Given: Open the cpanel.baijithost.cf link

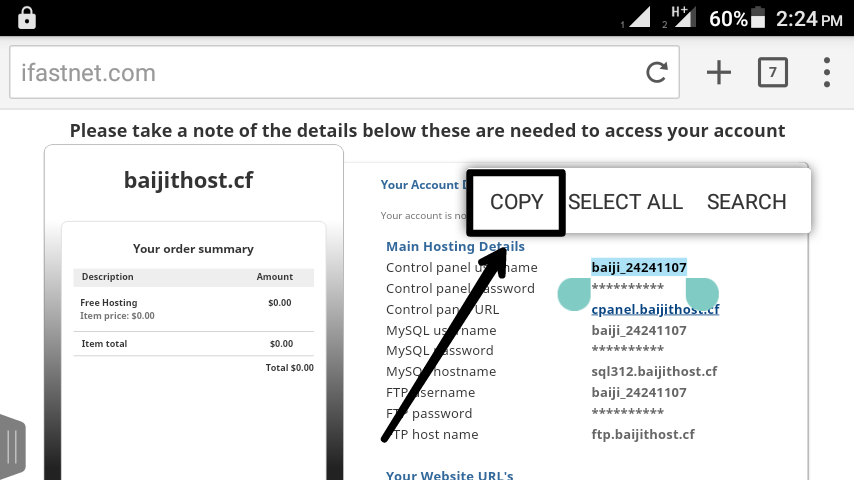Looking at the screenshot, I should pyautogui.click(x=655, y=309).
